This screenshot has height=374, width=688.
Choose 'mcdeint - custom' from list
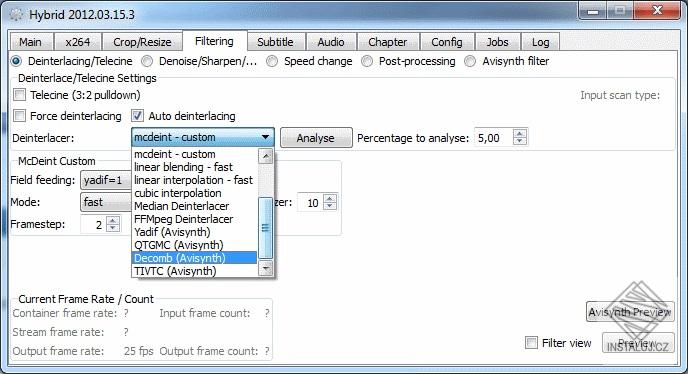194,154
